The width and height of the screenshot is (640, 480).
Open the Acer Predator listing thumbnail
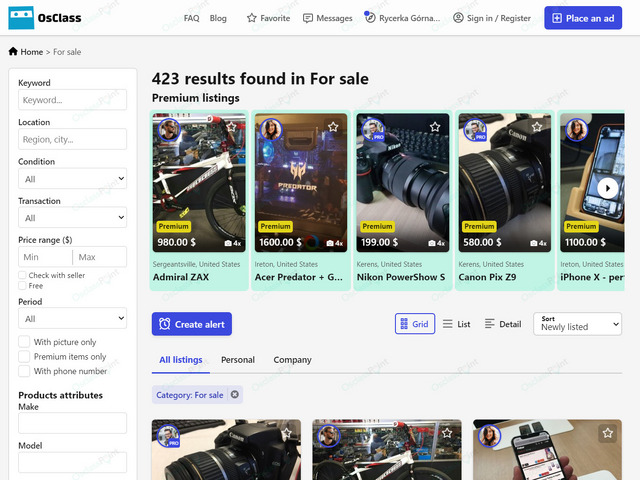point(301,182)
